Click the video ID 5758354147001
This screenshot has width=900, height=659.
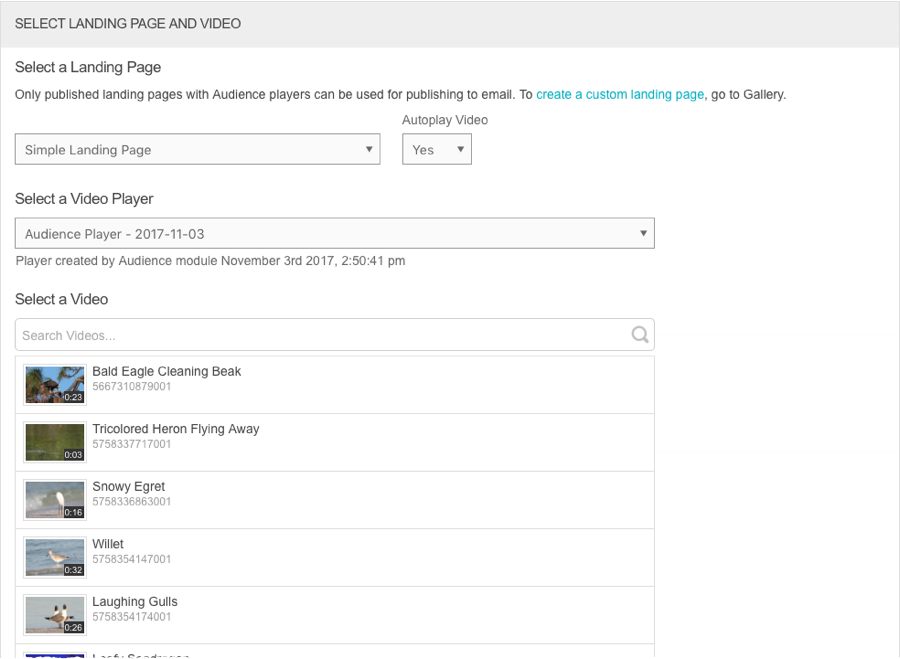pyautogui.click(x=132, y=560)
